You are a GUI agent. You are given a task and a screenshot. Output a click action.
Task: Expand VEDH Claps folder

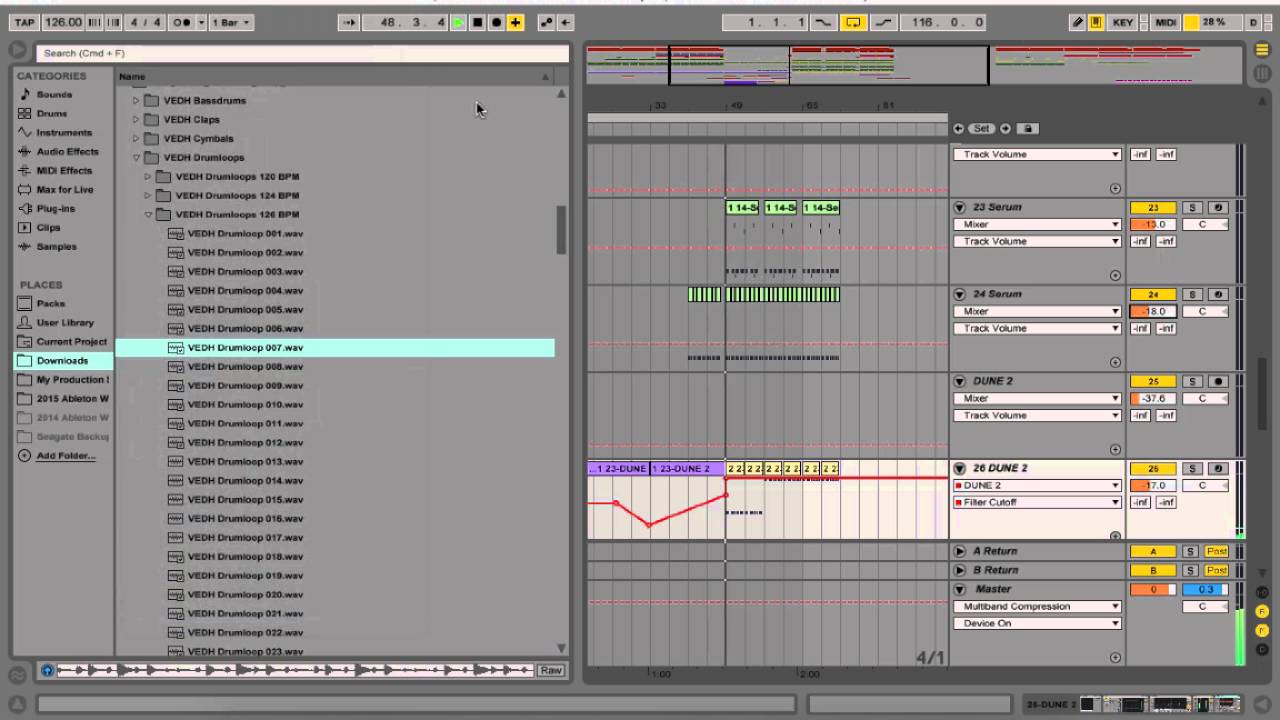click(137, 120)
